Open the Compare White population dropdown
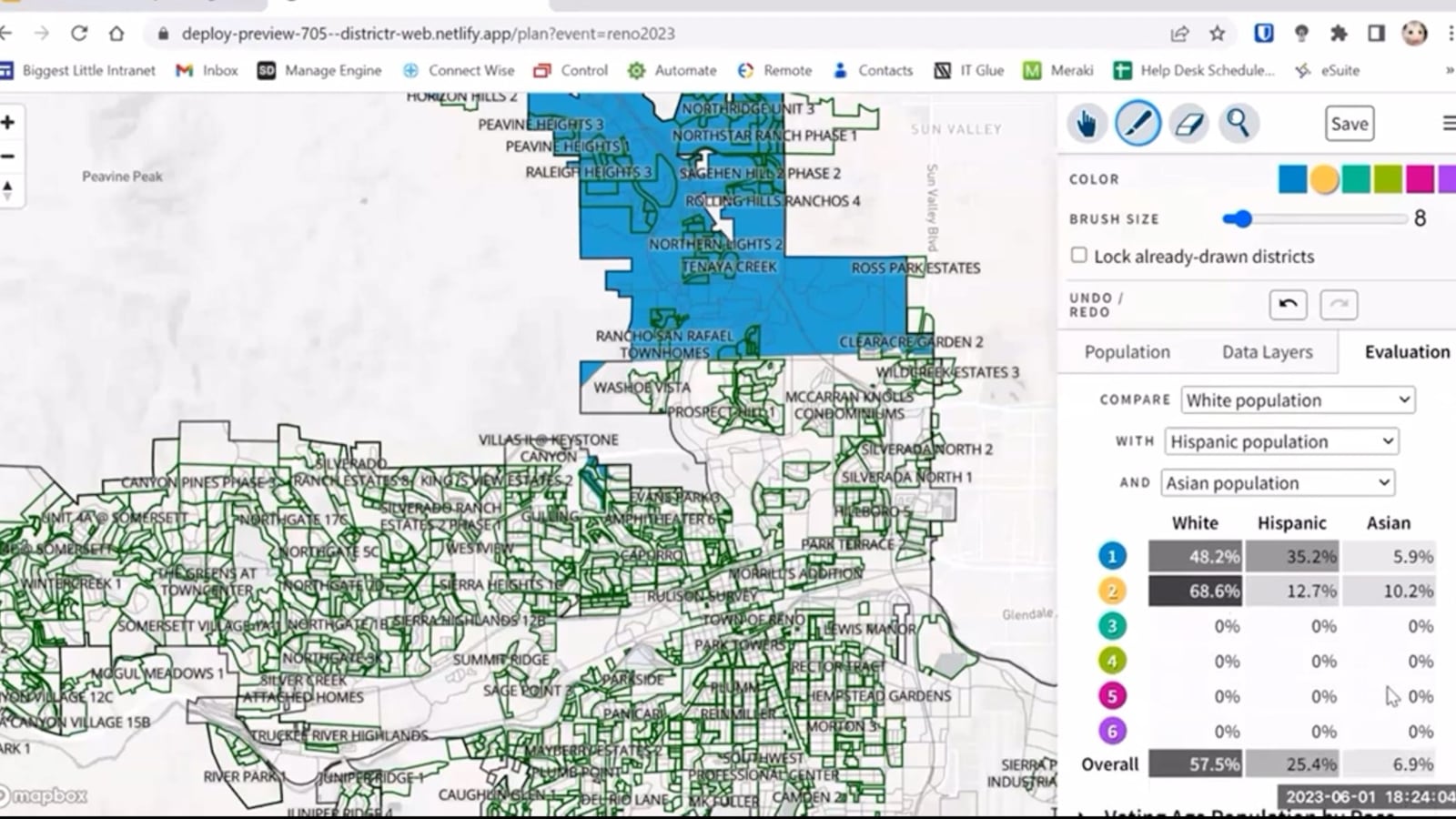 (1298, 400)
